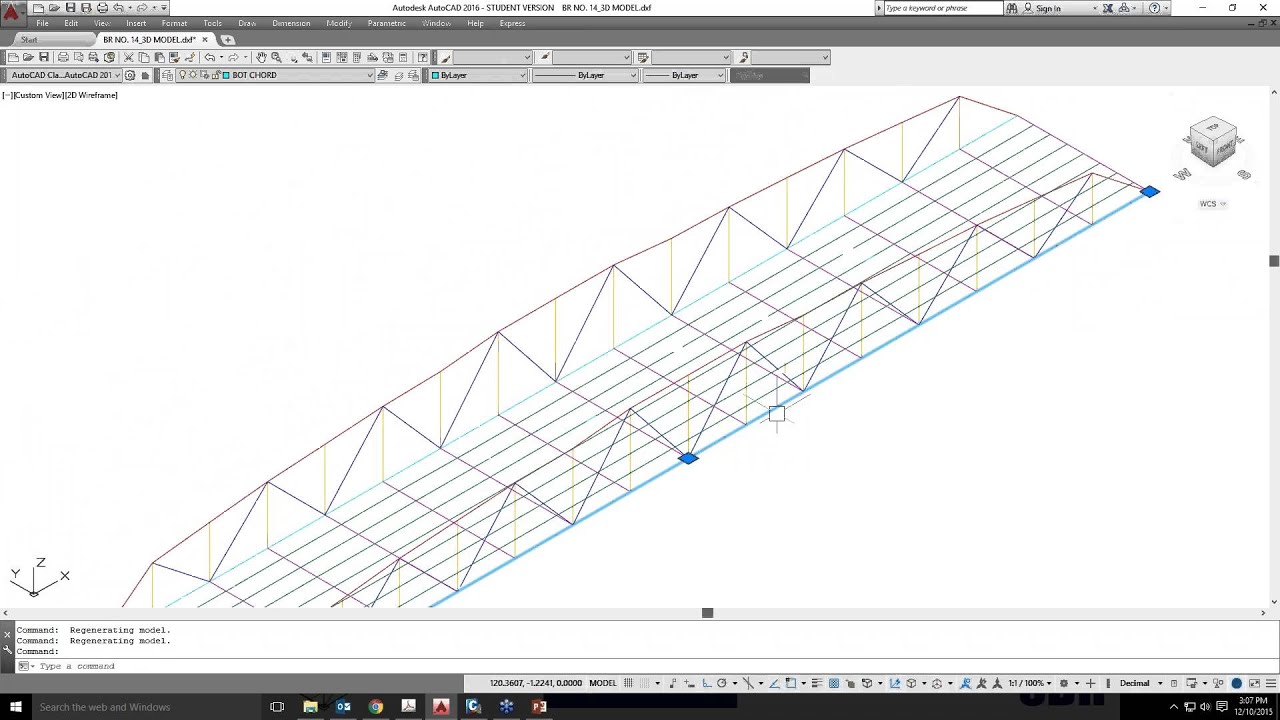Toggle the Grid display in status bar
This screenshot has height=720, width=1280.
(x=629, y=683)
